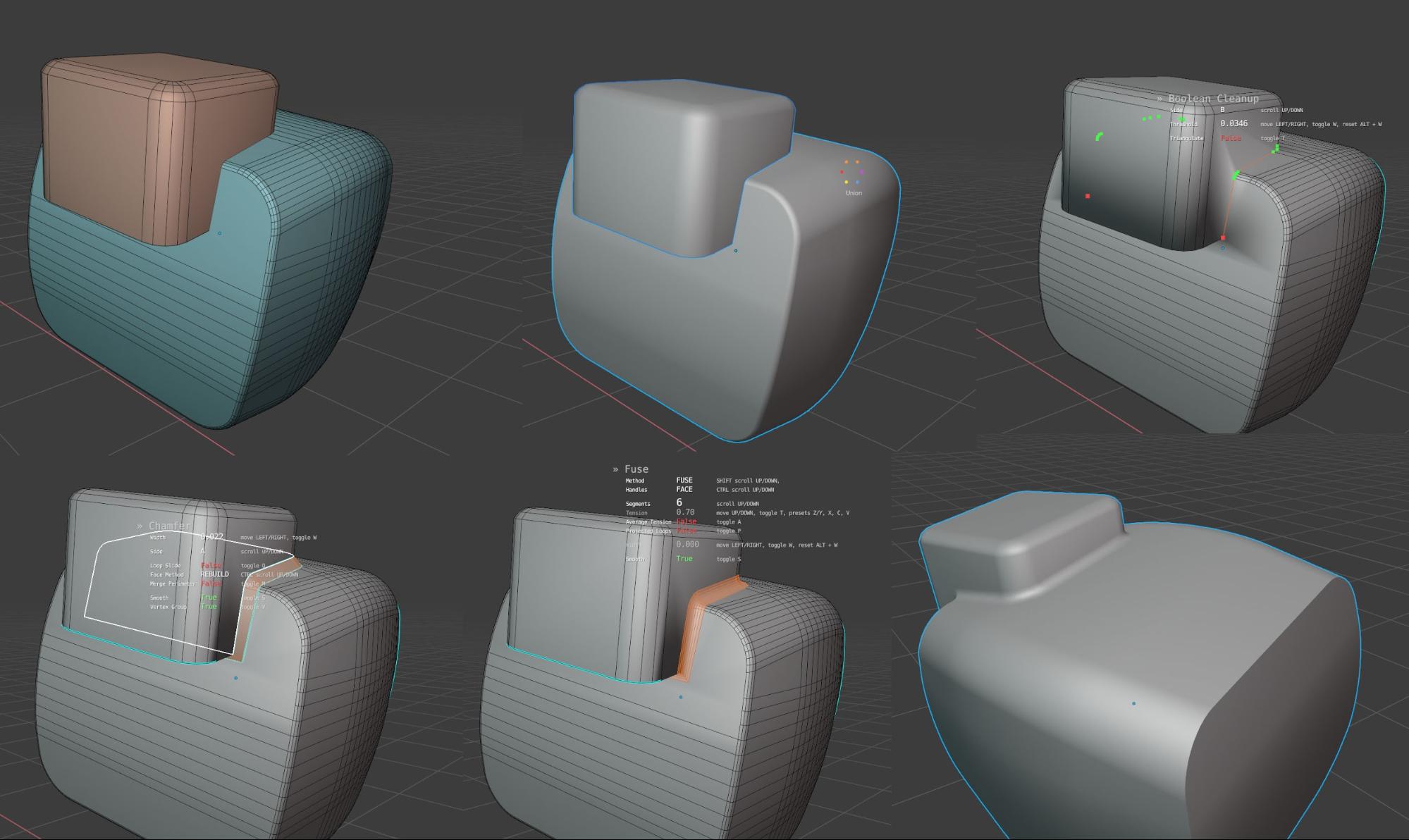
Task: Click the Boolean Cleanup HUD title
Action: (x=1212, y=99)
